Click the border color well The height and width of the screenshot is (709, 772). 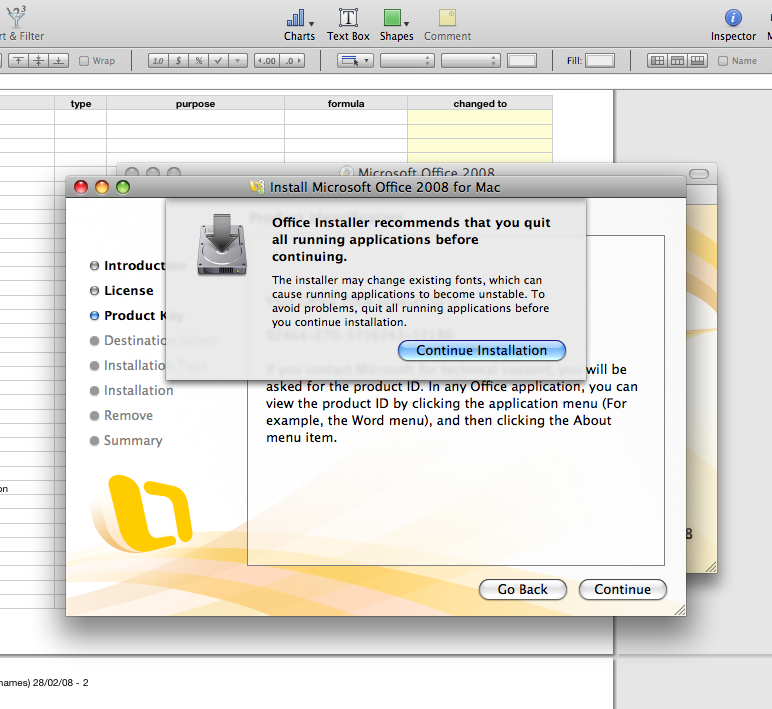(522, 61)
